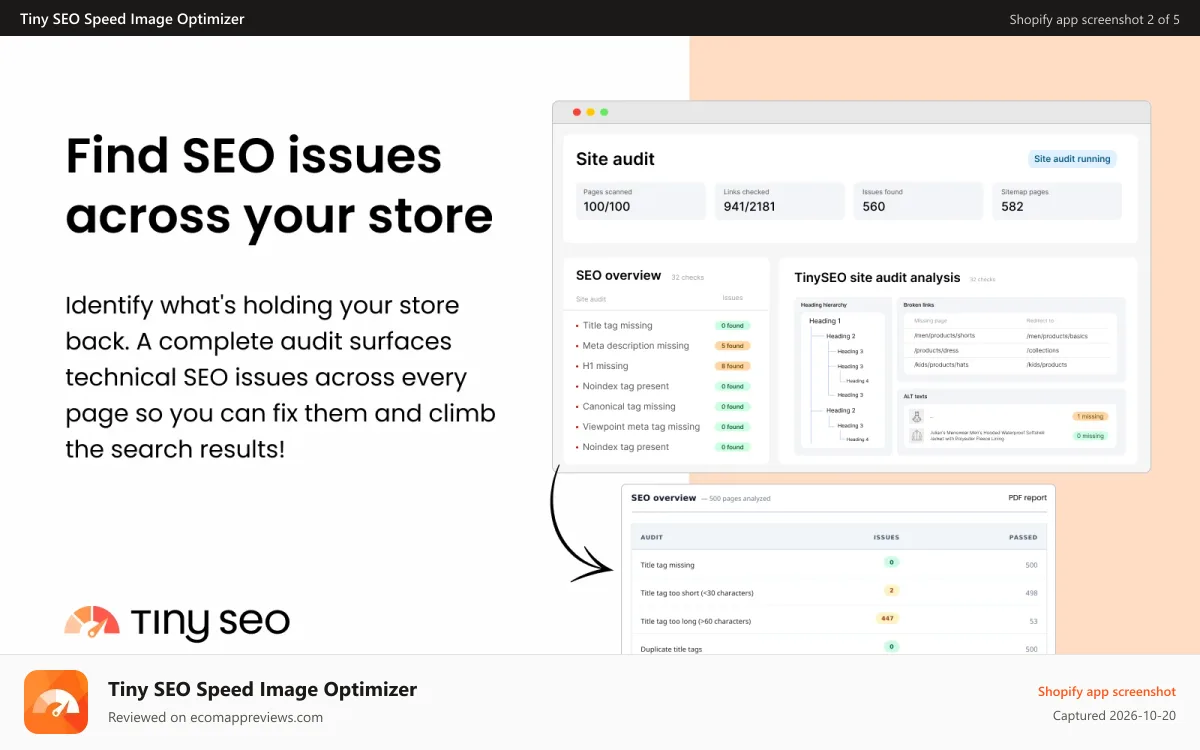Screen dimensions: 1200x750
Task: Click the '8 found' badge for H1 missing
Action: point(732,366)
